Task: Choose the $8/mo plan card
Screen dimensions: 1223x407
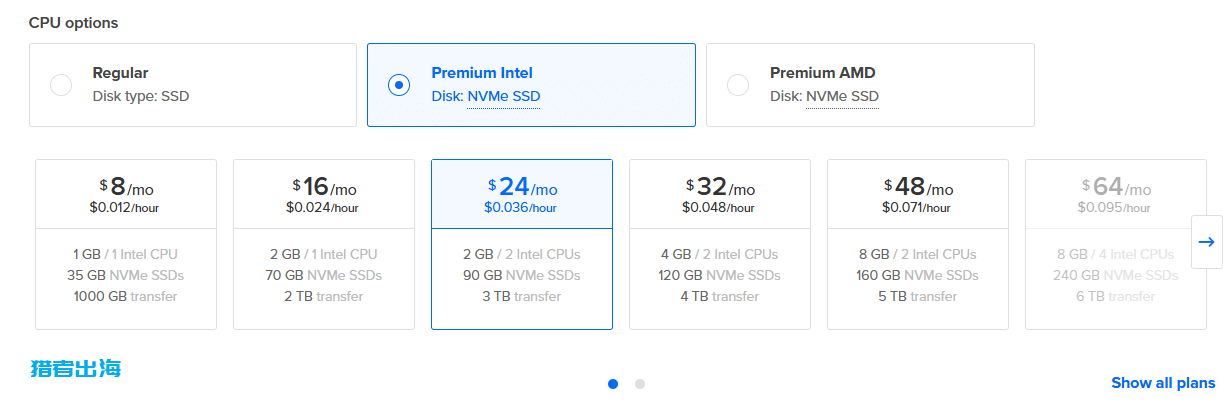Action: click(x=126, y=244)
